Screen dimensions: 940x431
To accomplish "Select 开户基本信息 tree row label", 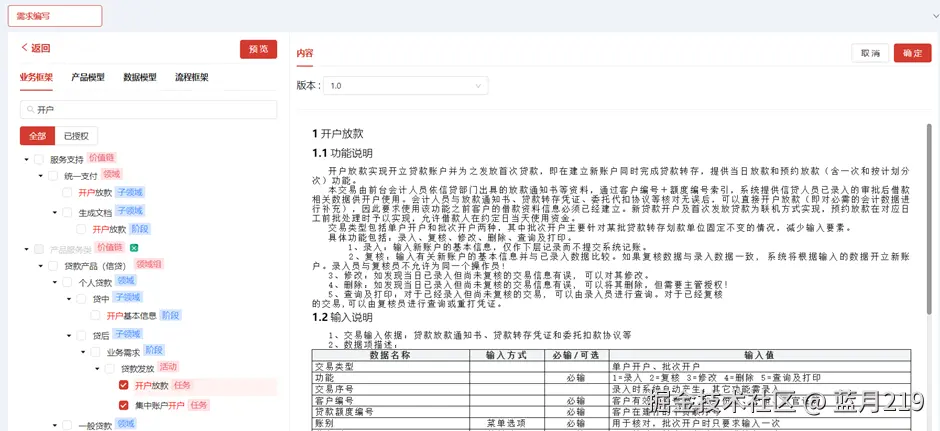I will coord(131,315).
